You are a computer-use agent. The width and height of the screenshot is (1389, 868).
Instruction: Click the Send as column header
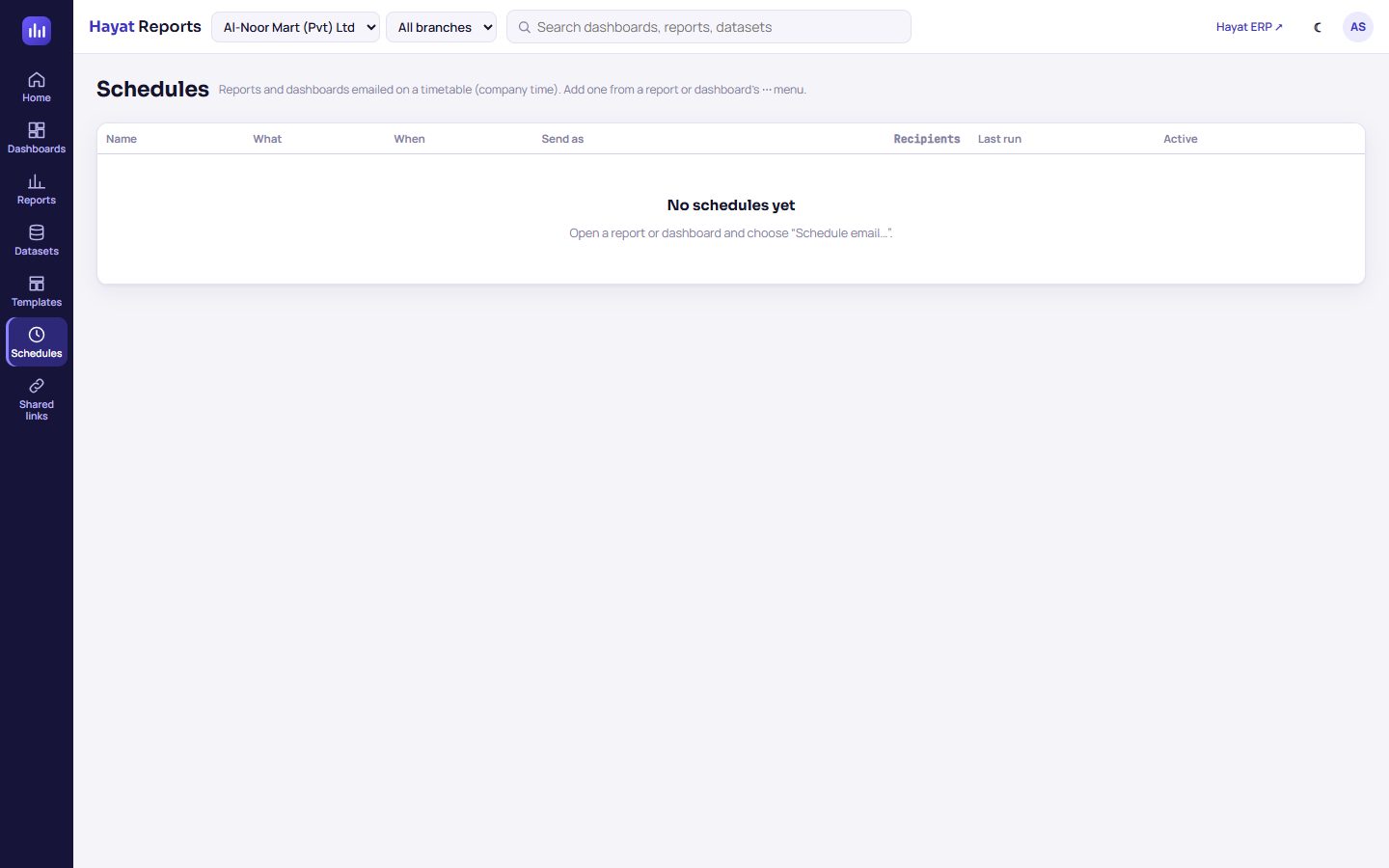[x=562, y=139]
